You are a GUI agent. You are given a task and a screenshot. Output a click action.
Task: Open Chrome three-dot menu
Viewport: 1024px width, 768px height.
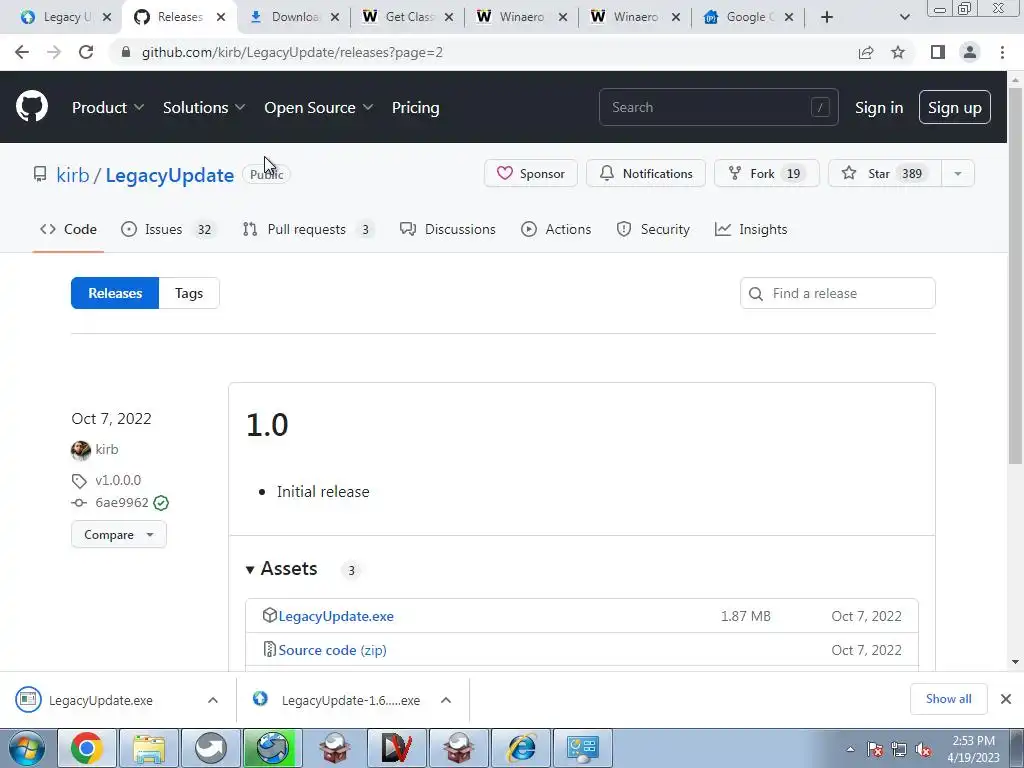[x=1002, y=52]
